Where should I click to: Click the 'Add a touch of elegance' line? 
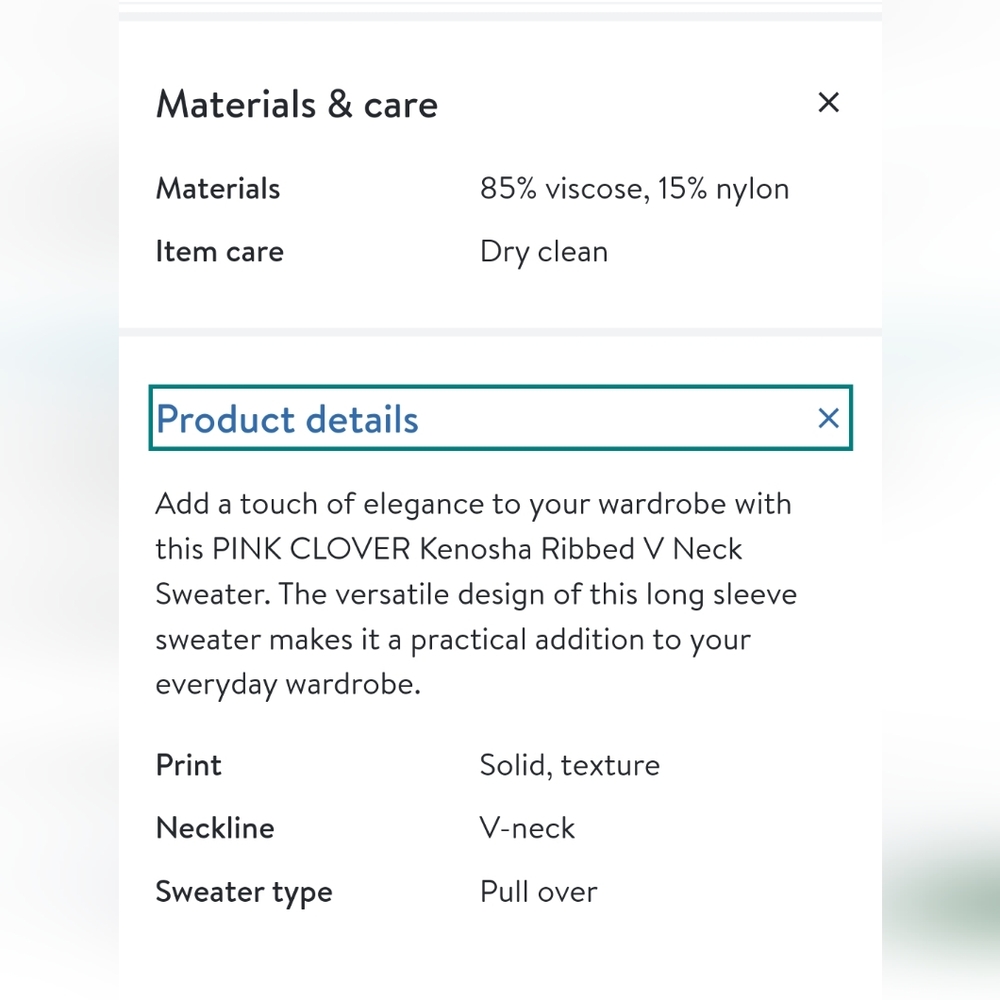473,504
